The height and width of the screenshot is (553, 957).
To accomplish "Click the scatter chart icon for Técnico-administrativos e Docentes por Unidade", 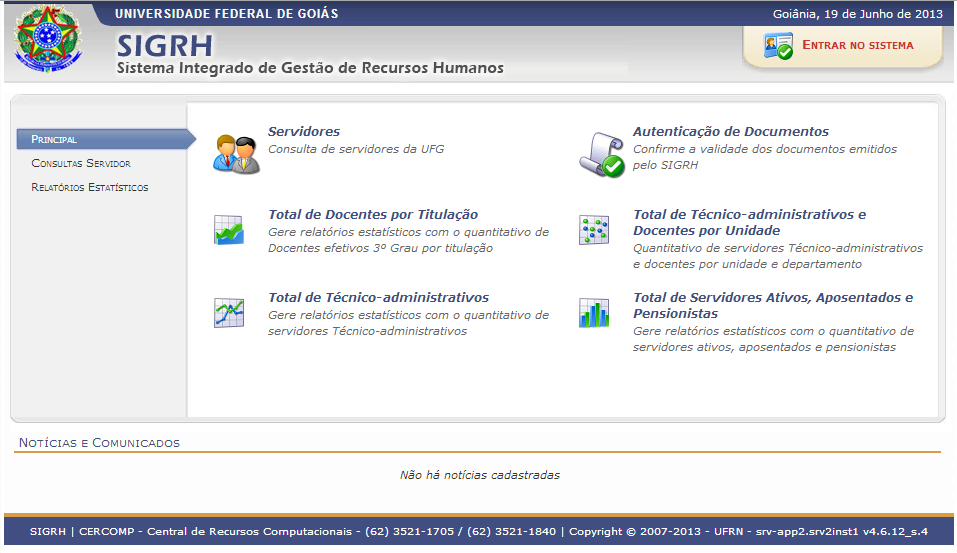I will [594, 230].
